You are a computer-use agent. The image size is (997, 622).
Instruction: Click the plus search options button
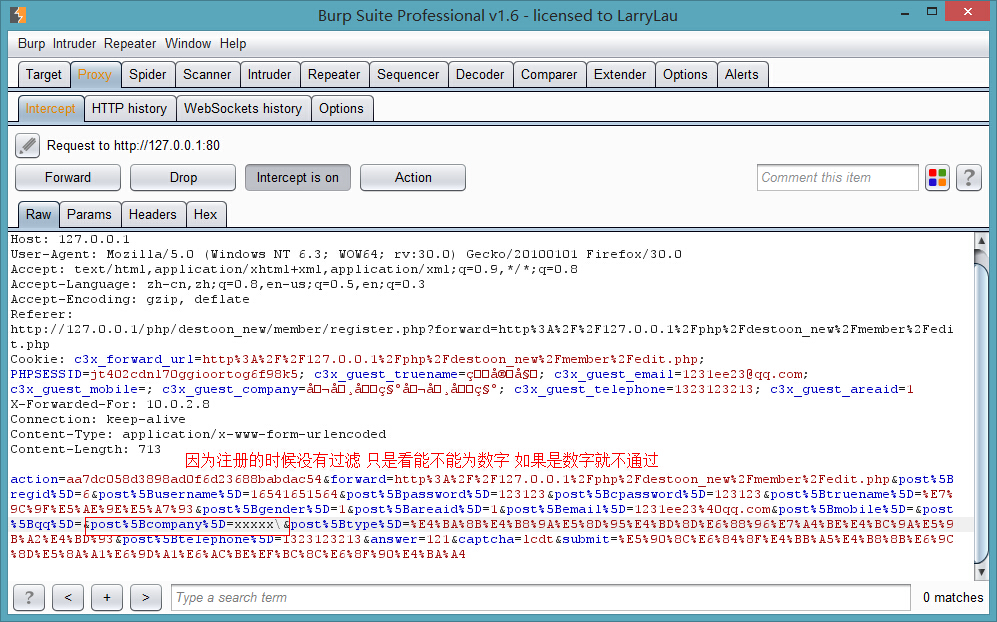pos(107,597)
